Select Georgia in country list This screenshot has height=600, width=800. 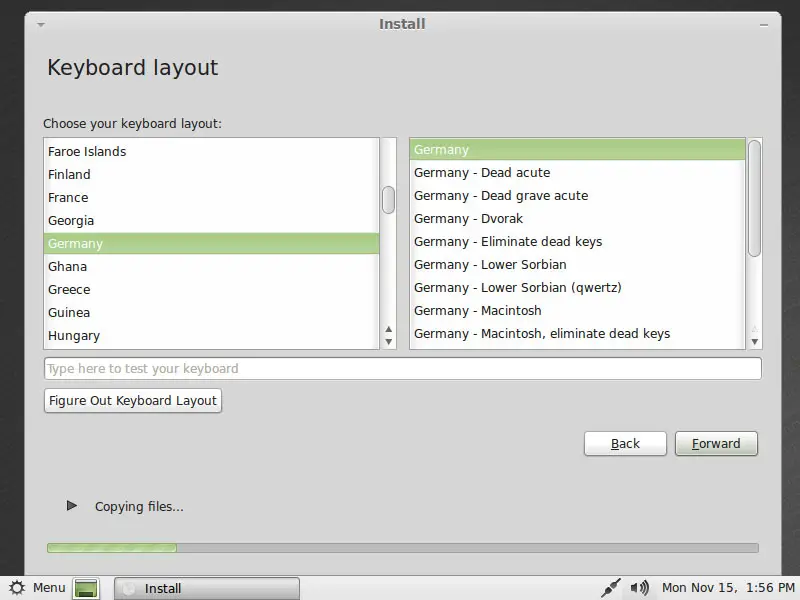(211, 220)
